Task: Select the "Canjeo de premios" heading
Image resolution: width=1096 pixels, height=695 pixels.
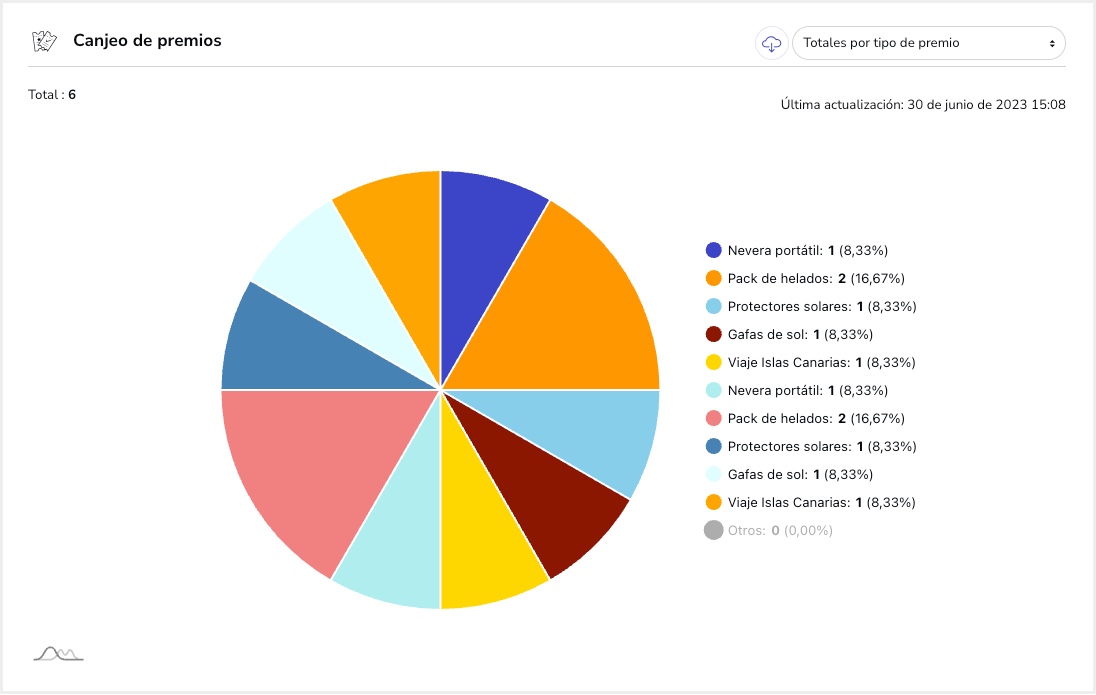Action: 147,41
